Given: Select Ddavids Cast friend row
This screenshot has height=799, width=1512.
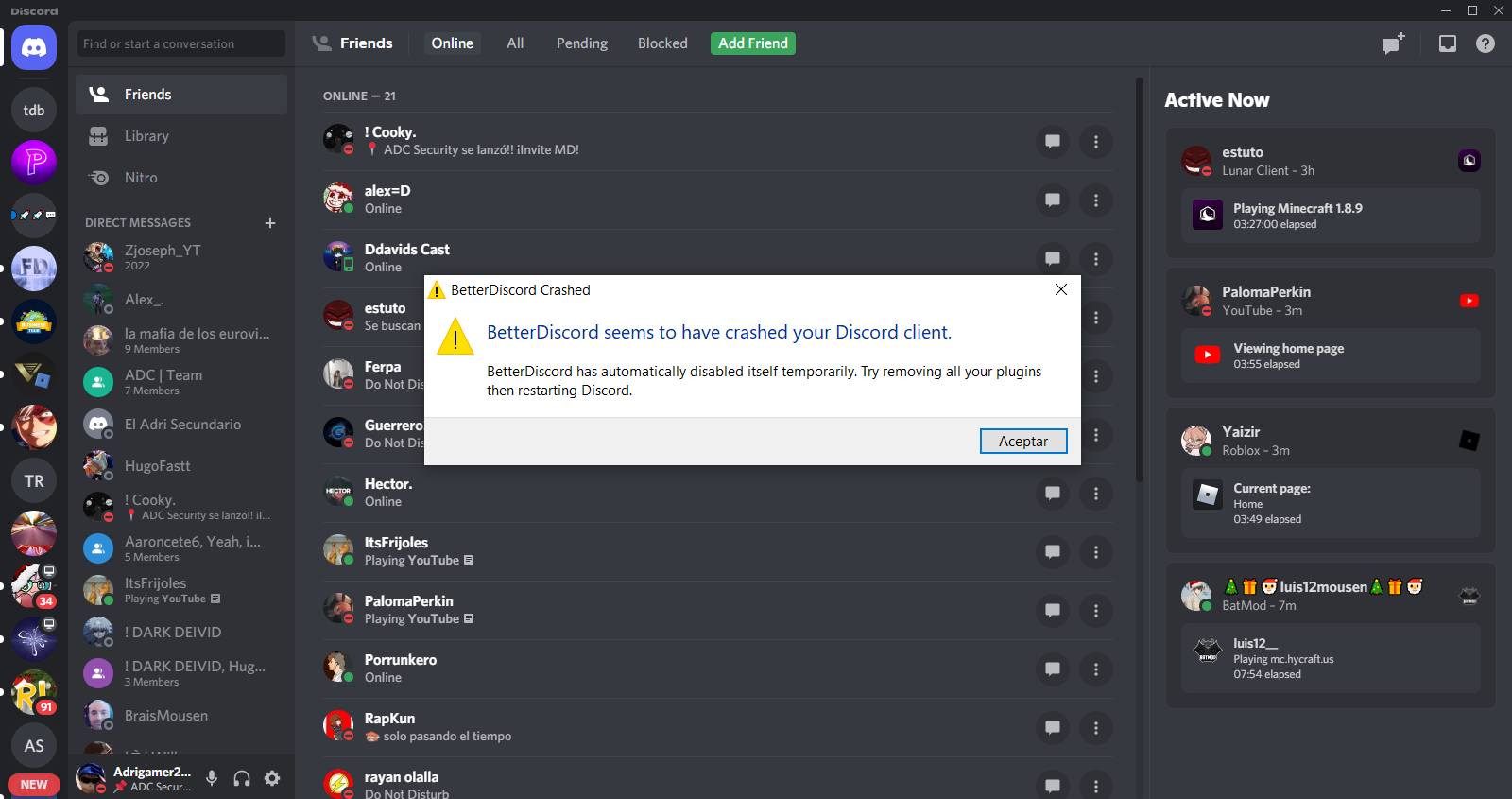Looking at the screenshot, I should pyautogui.click(x=718, y=258).
